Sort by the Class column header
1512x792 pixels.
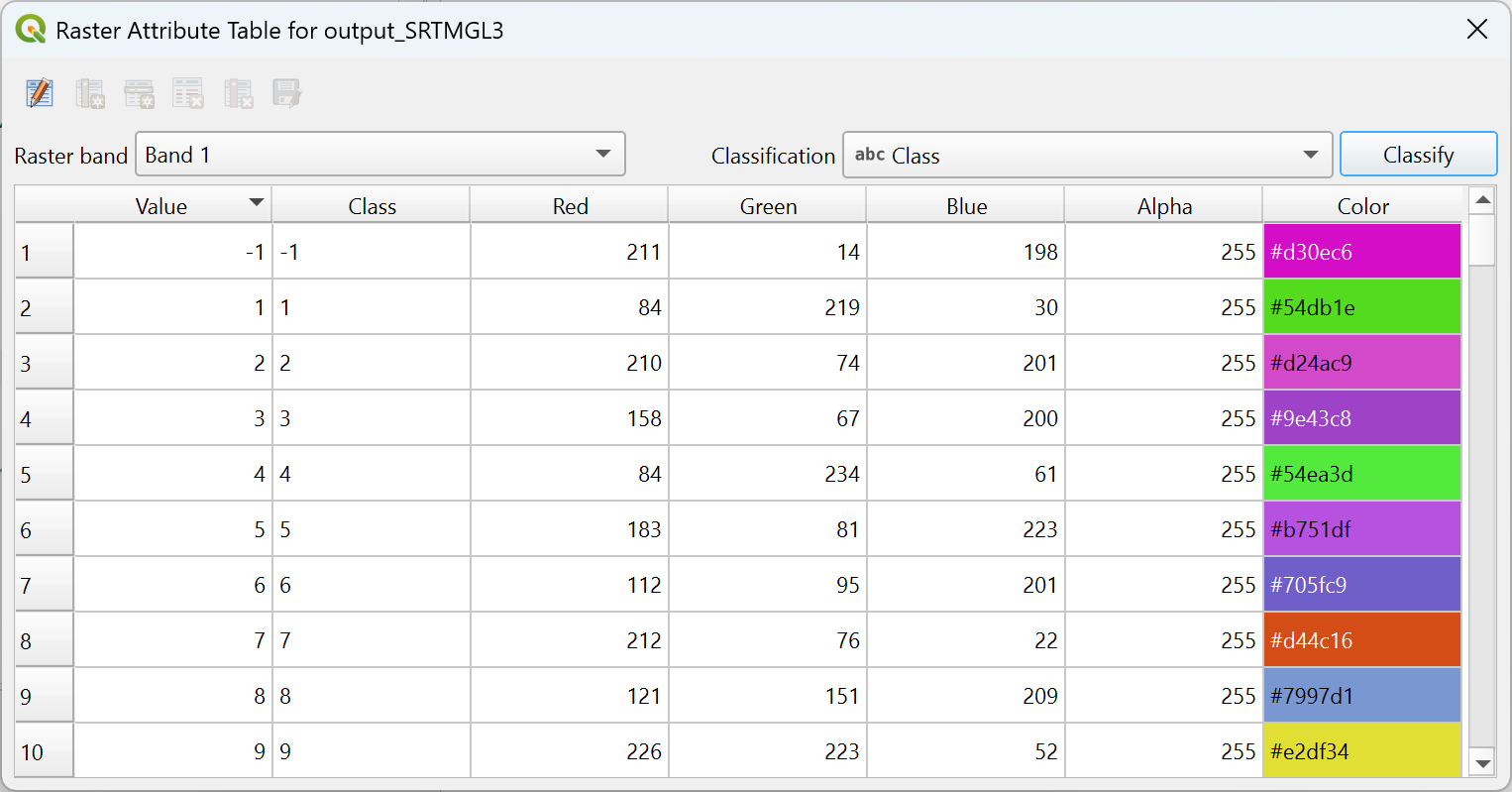[x=372, y=206]
